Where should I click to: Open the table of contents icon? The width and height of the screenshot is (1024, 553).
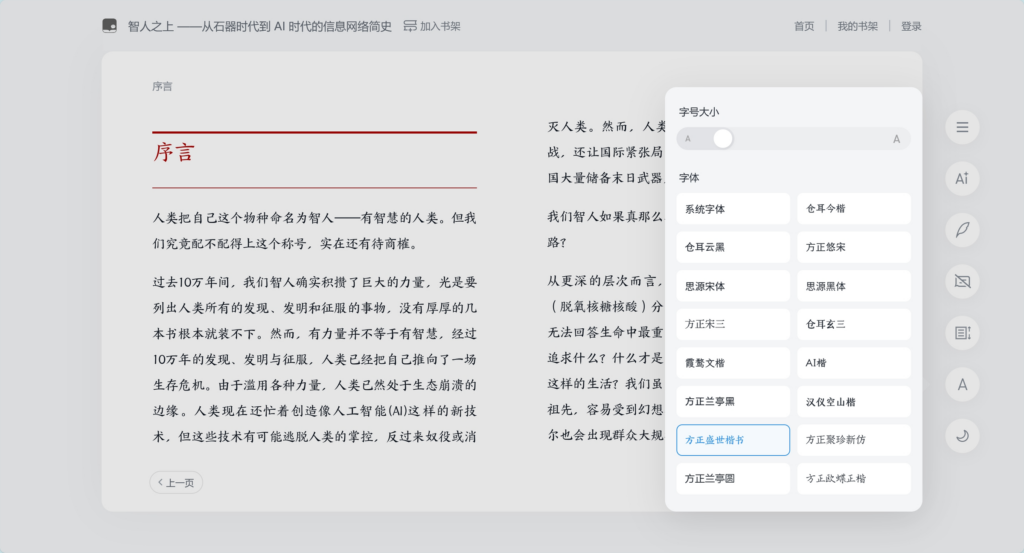click(962, 127)
